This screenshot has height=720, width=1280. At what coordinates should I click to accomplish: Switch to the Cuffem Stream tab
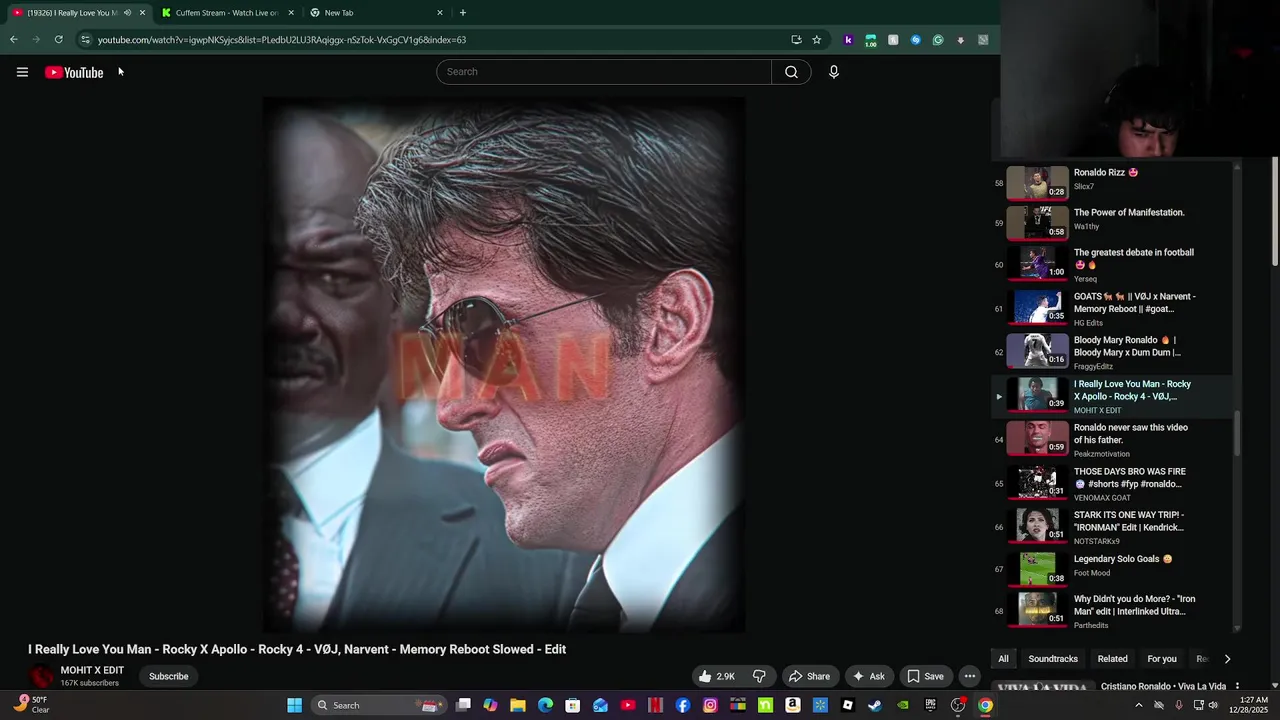tap(227, 13)
